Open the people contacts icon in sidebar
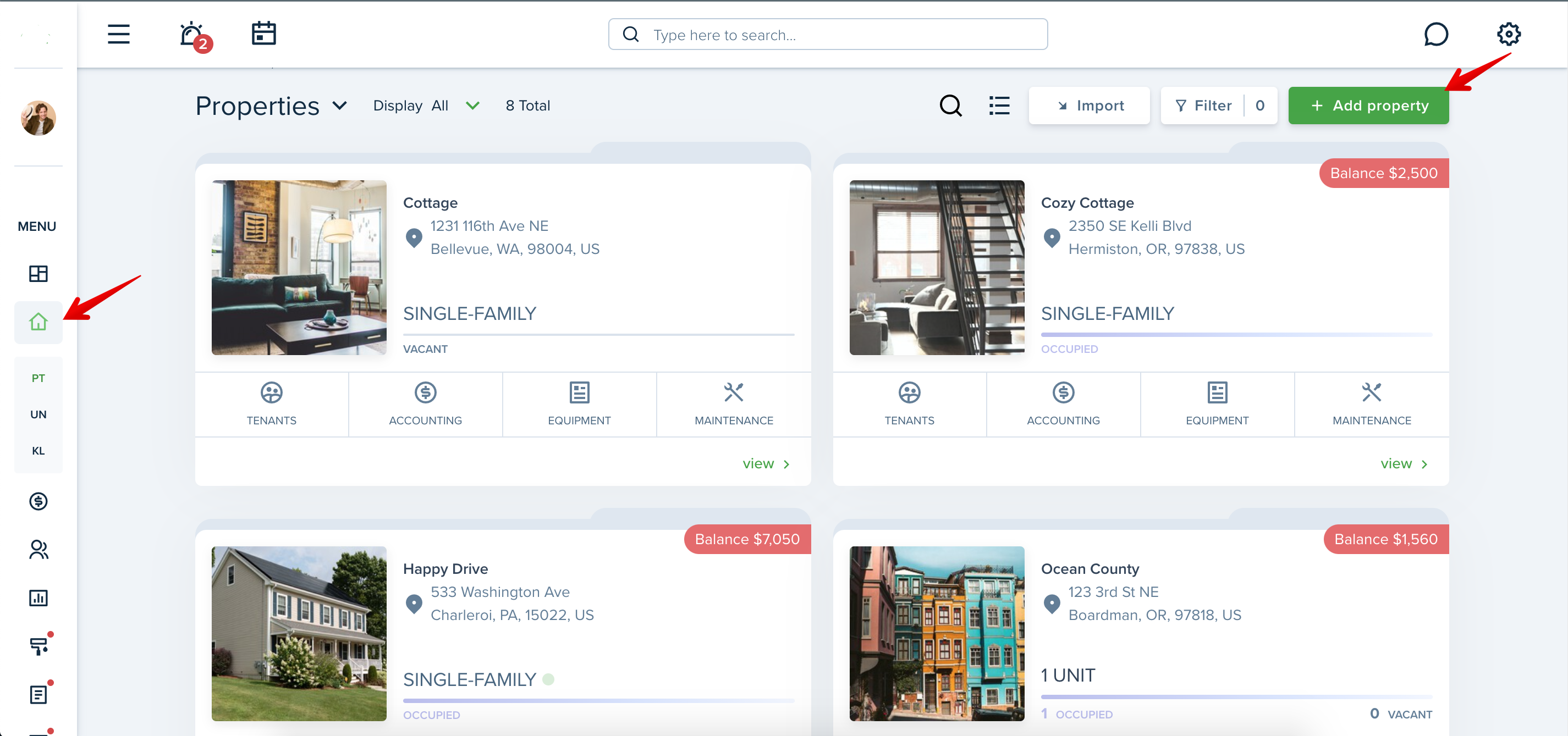The width and height of the screenshot is (1568, 736). [x=38, y=549]
